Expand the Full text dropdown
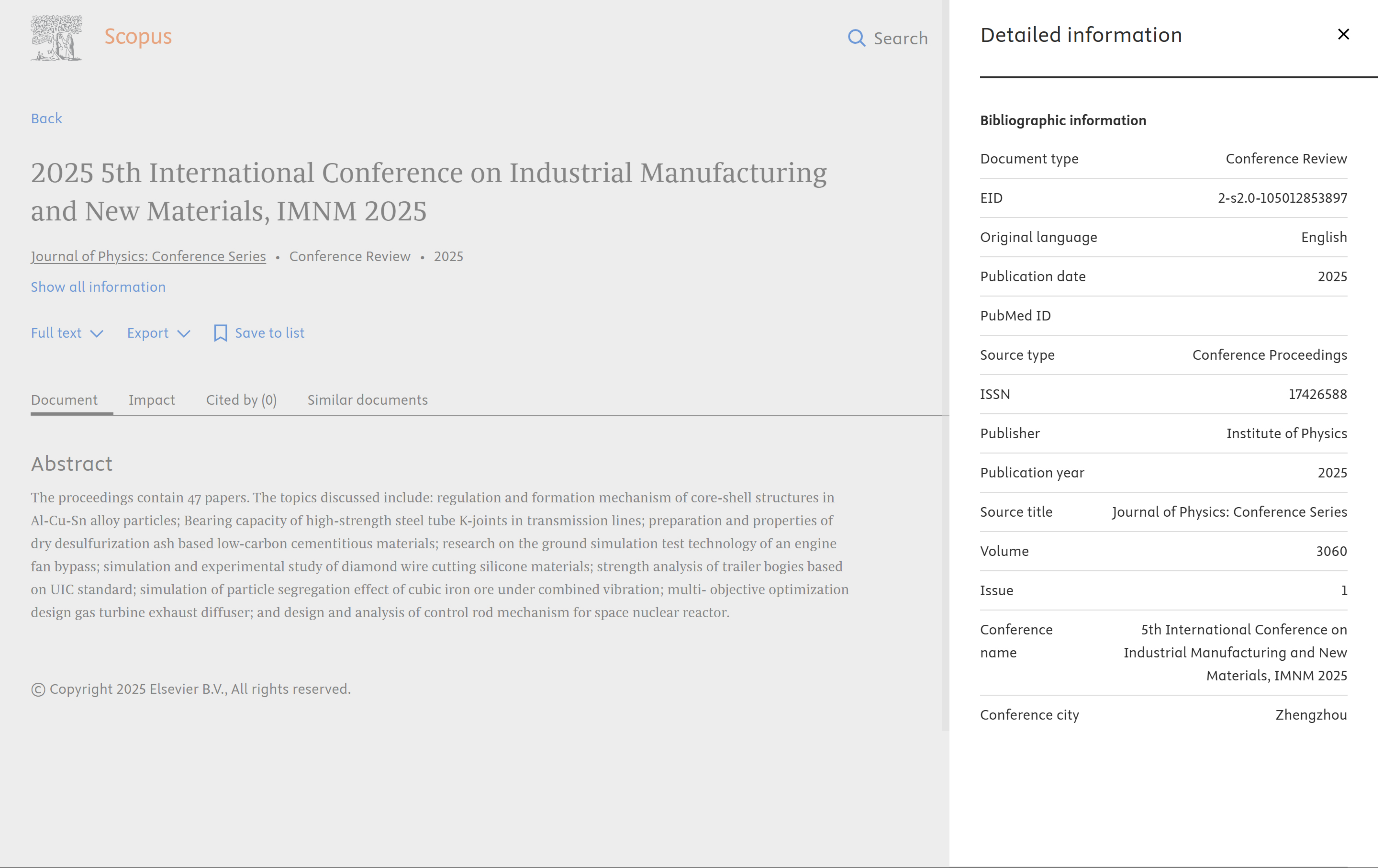The height and width of the screenshot is (868, 1378). (x=67, y=333)
